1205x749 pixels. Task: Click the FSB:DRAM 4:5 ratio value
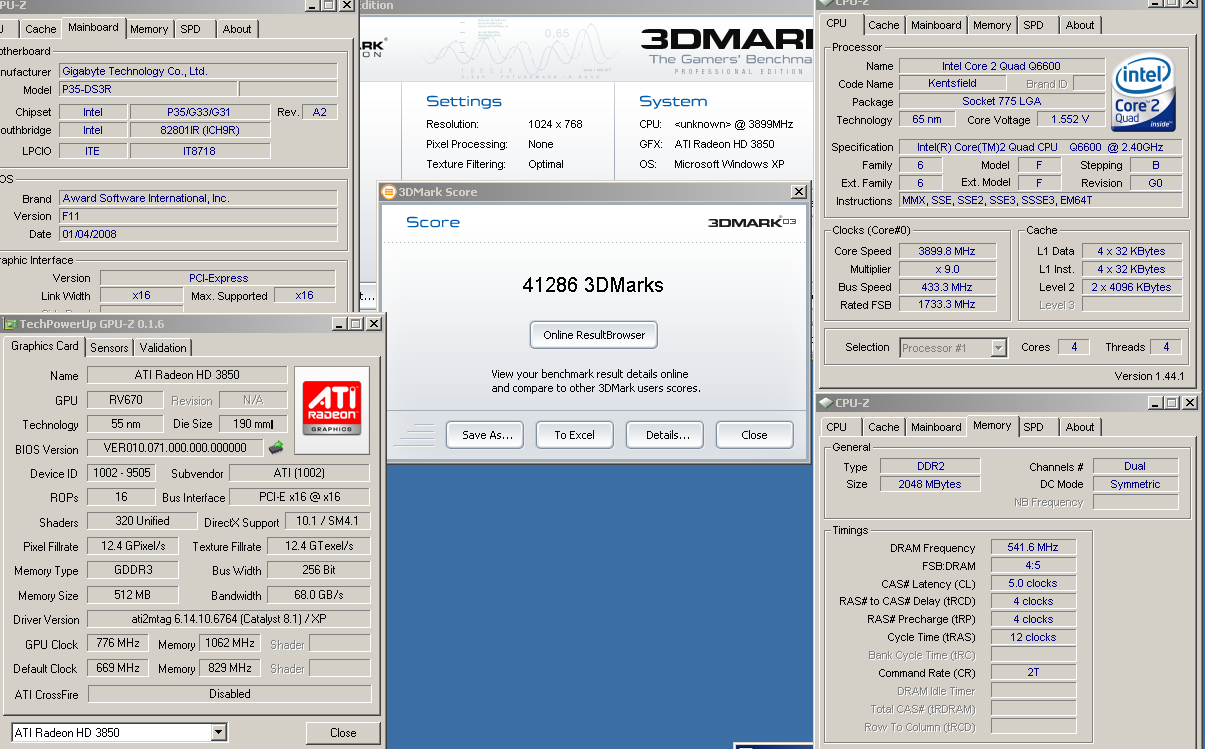pos(1034,566)
